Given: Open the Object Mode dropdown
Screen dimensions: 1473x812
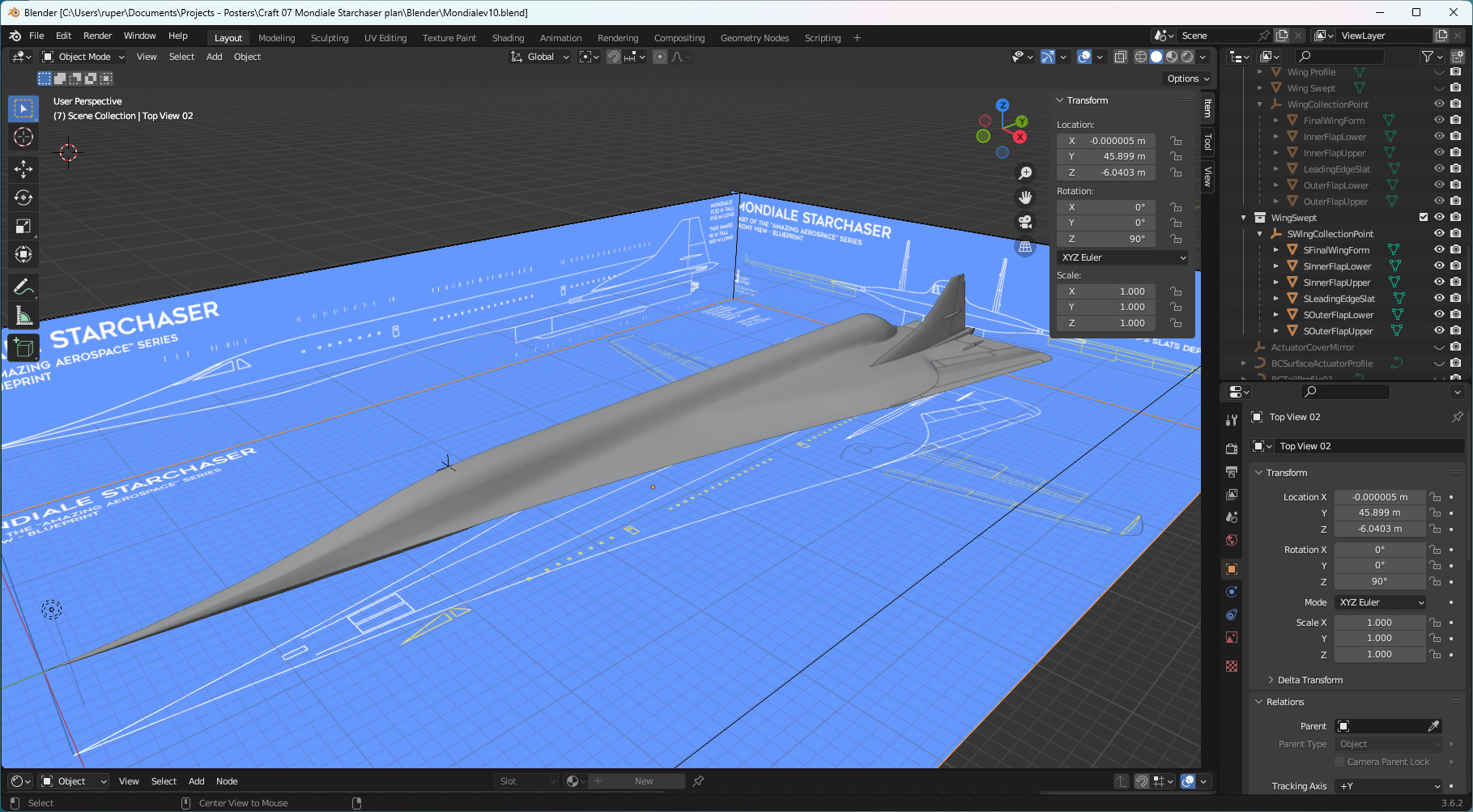Looking at the screenshot, I should pos(84,57).
